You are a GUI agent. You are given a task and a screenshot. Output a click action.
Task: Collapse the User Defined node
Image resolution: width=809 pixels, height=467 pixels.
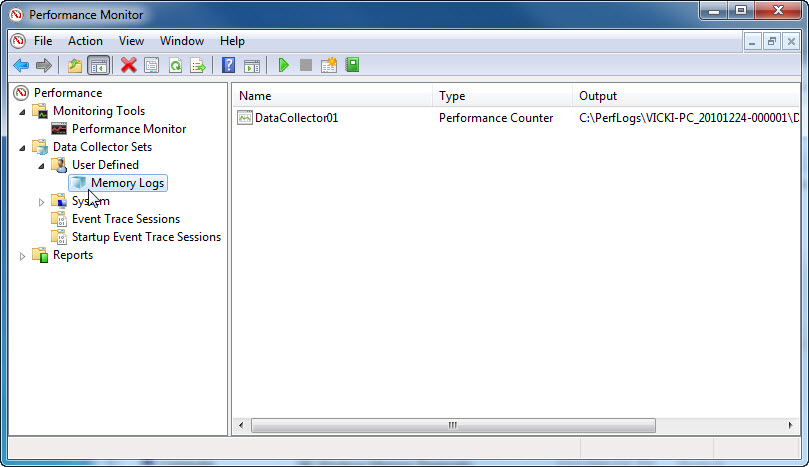coord(41,166)
